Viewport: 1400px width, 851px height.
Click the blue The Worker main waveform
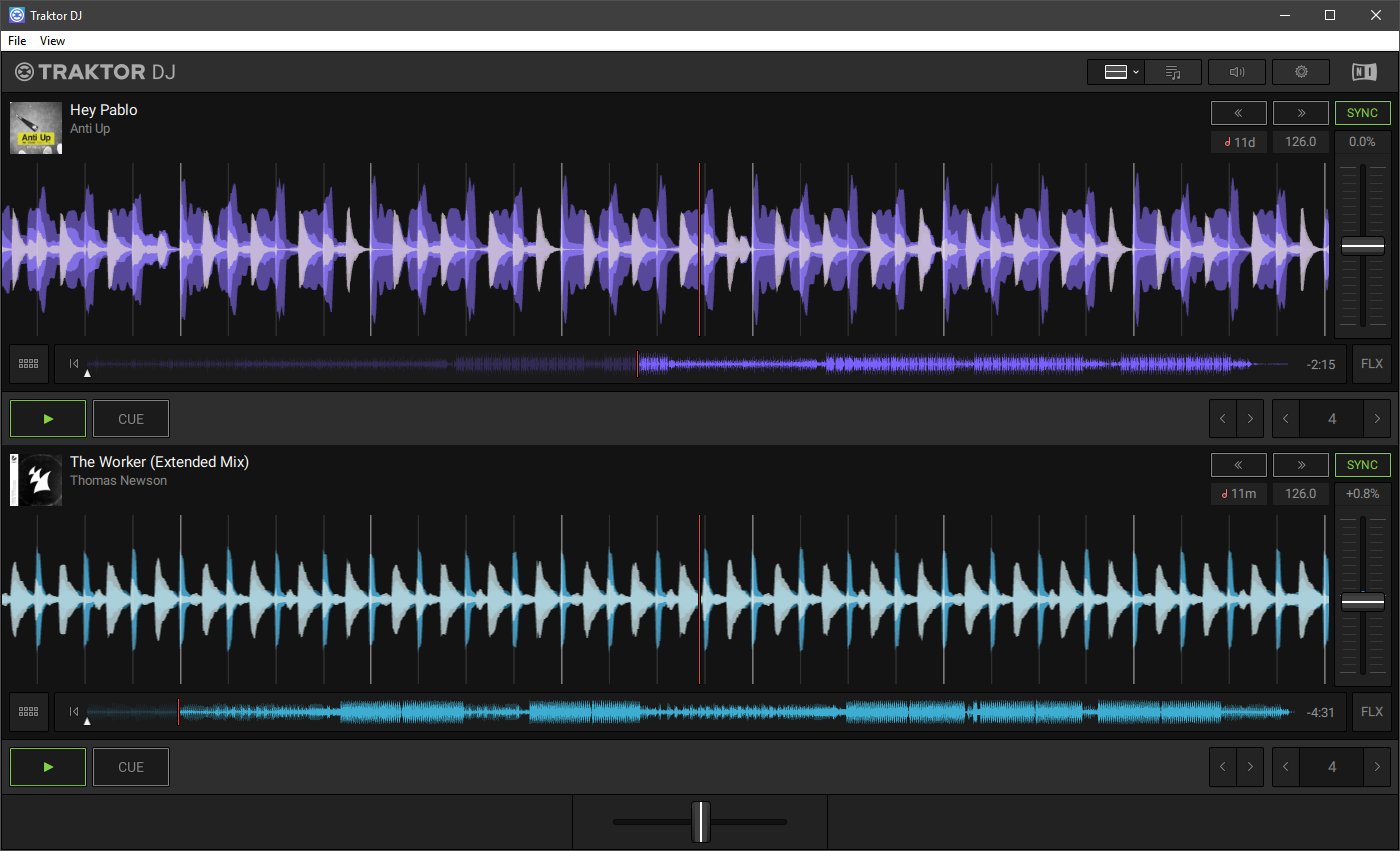(x=664, y=600)
